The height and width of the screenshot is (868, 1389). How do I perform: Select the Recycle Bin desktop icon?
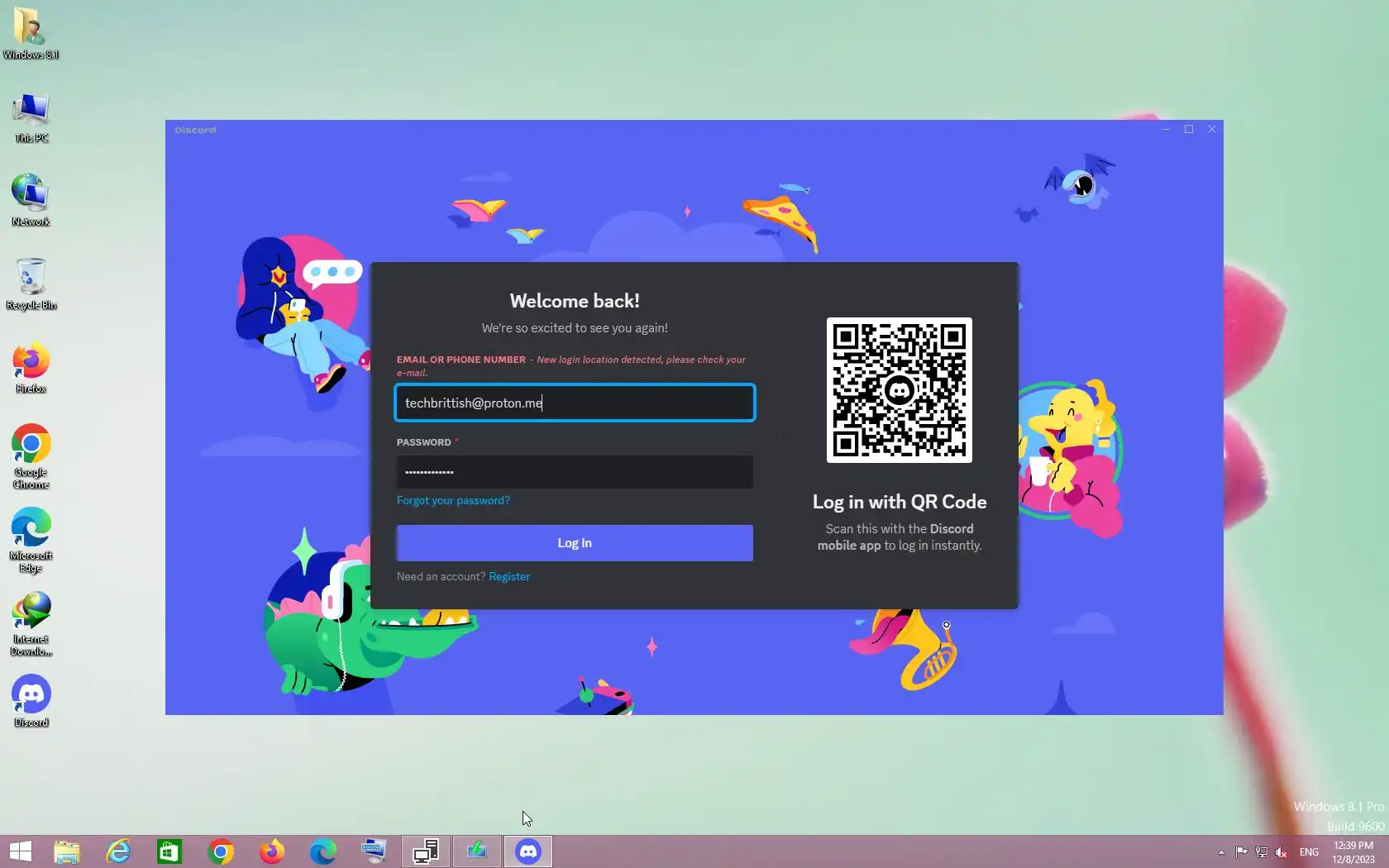point(31,284)
